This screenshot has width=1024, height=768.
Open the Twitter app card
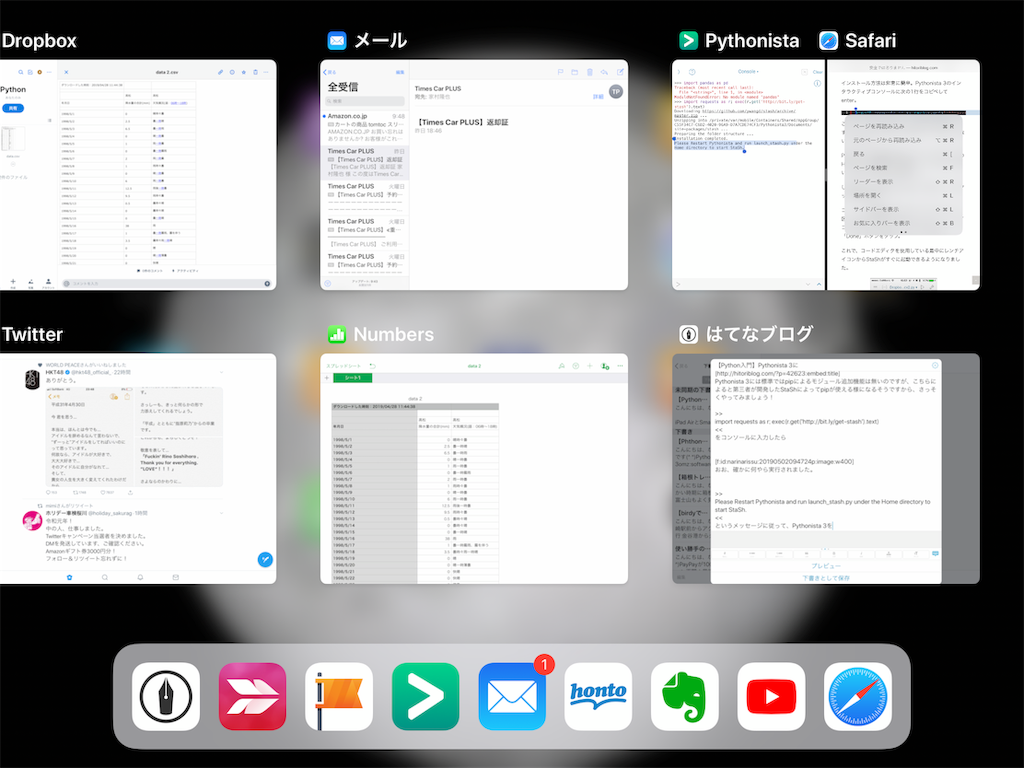click(138, 468)
